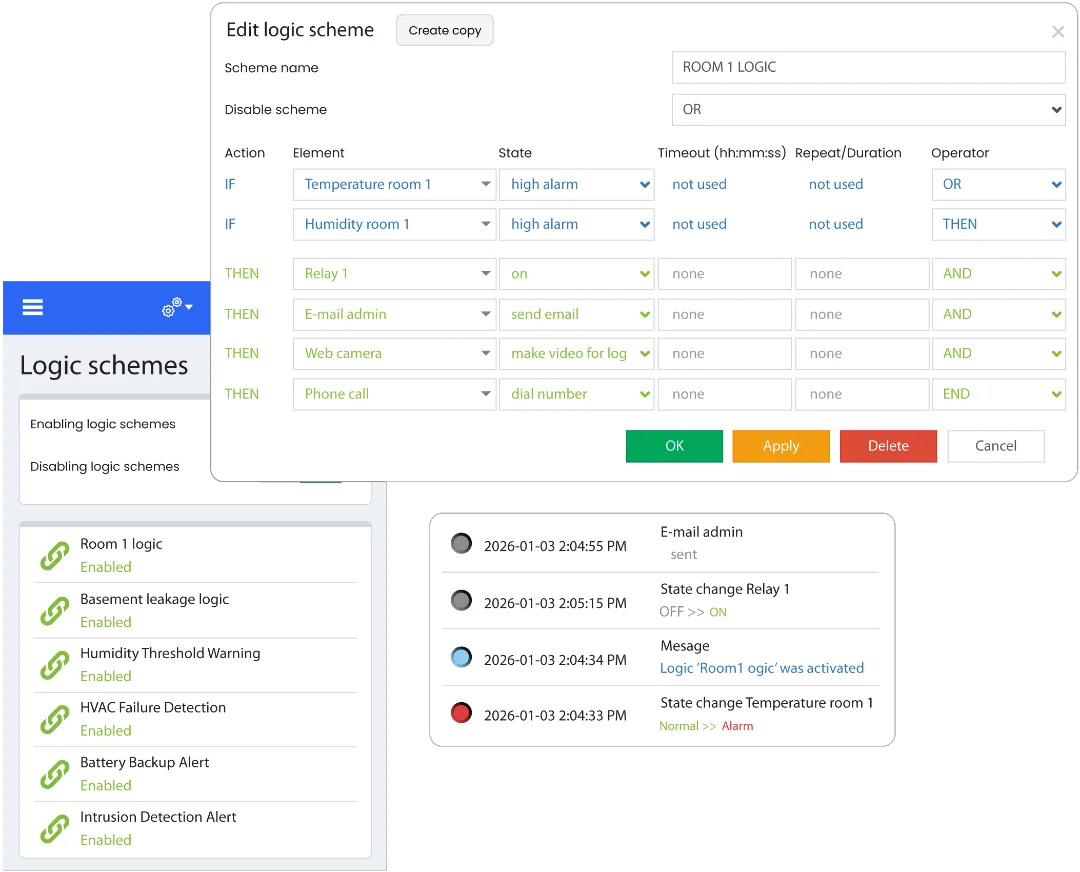Viewport: 1080px width, 872px height.
Task: Open the Phone call element dropdown
Action: (x=395, y=395)
